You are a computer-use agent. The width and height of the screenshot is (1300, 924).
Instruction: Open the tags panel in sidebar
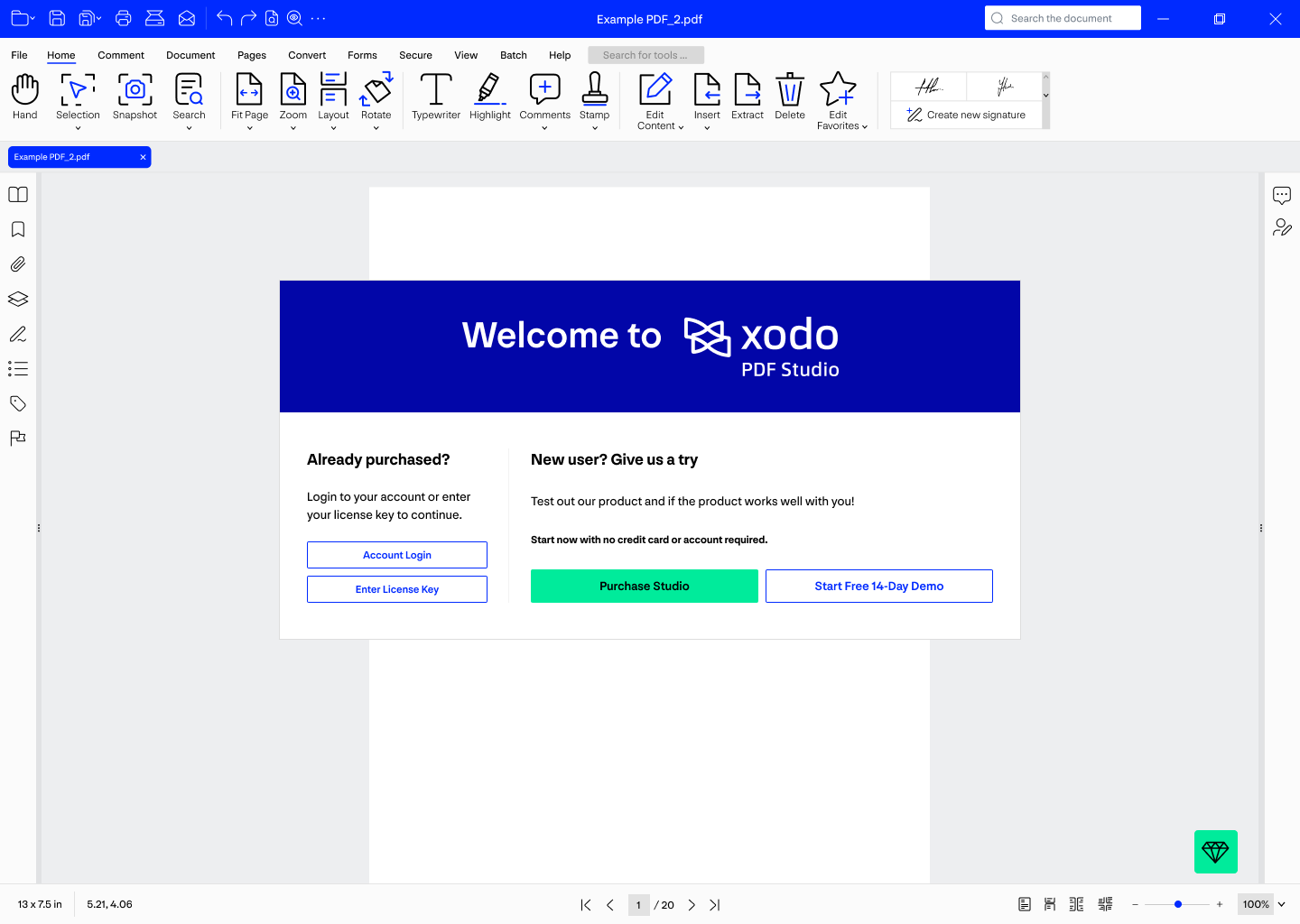tap(18, 403)
